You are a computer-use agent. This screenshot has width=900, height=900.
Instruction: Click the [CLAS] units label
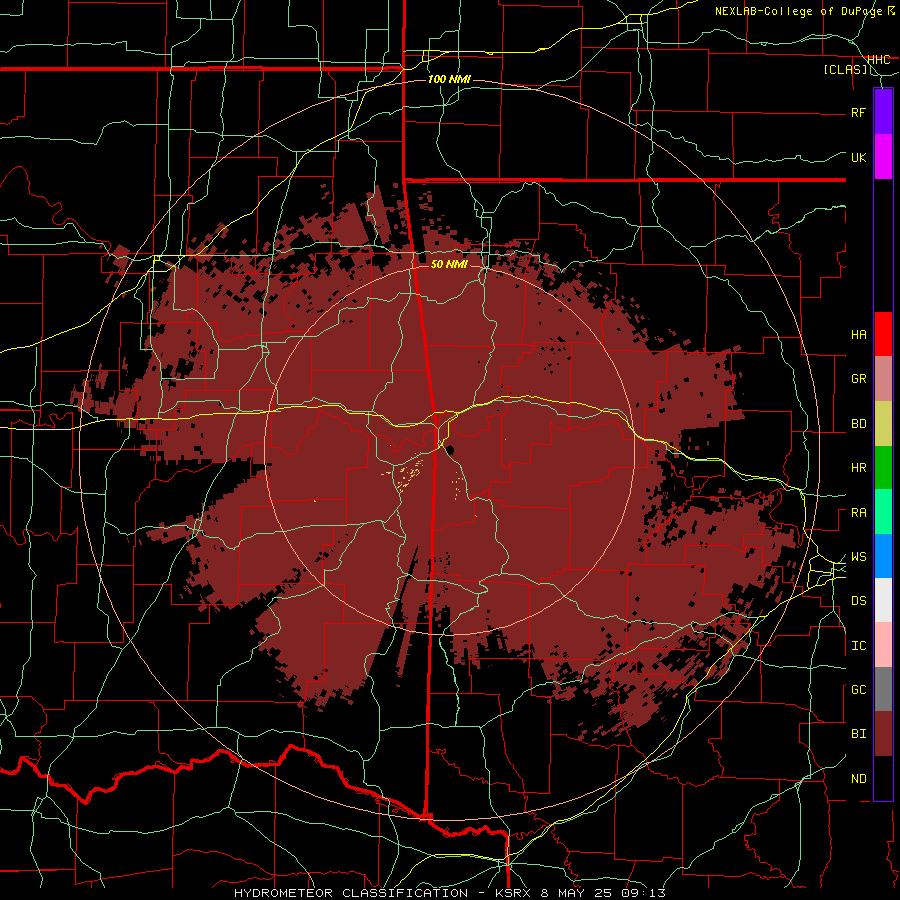pos(845,70)
